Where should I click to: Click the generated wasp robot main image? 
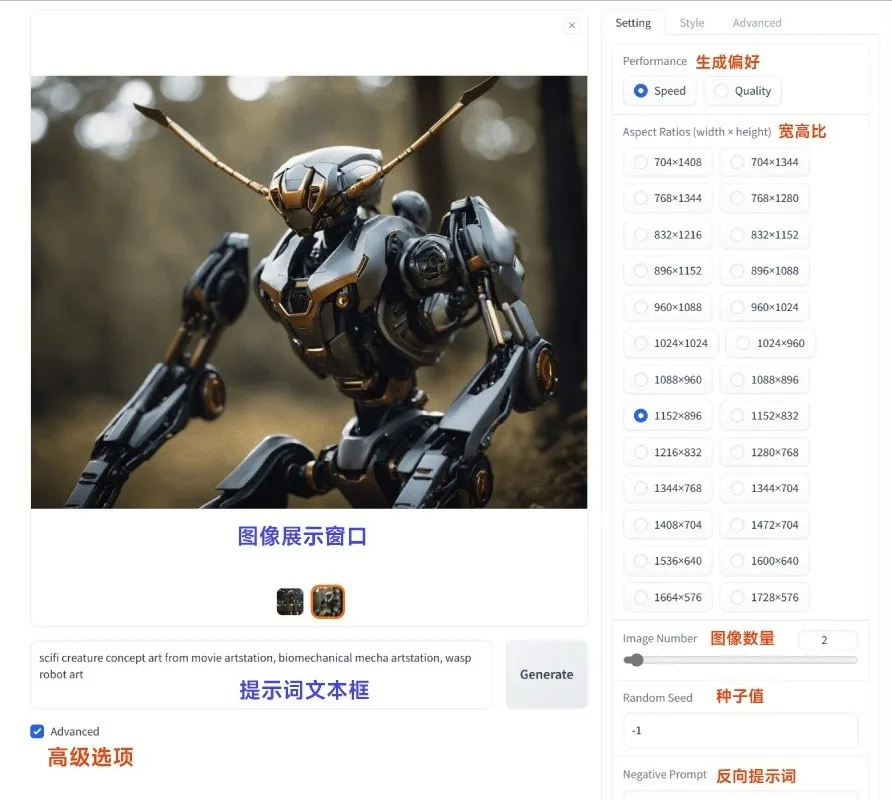pos(309,292)
